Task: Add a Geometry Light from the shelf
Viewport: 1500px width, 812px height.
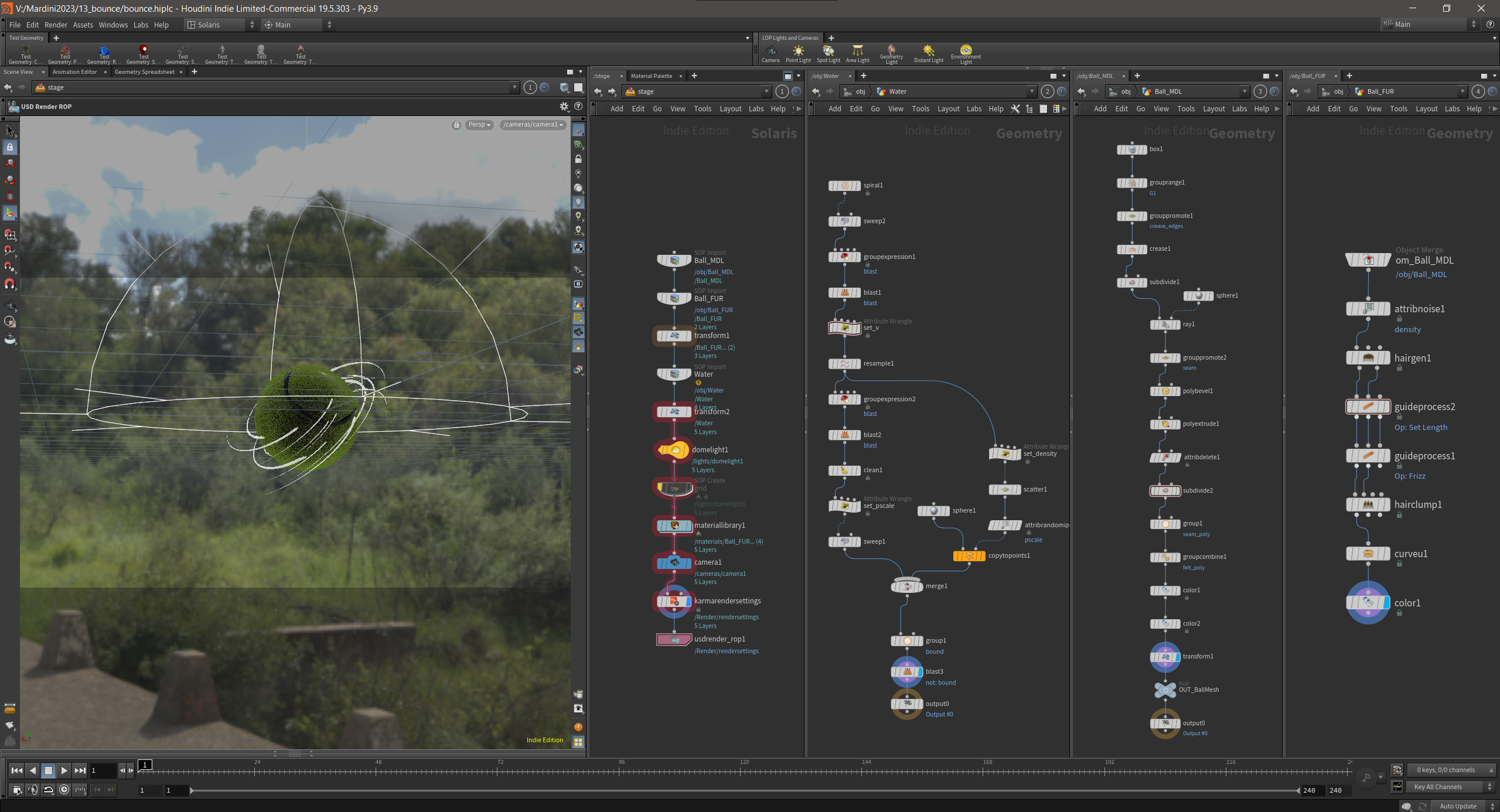Action: tap(891, 54)
